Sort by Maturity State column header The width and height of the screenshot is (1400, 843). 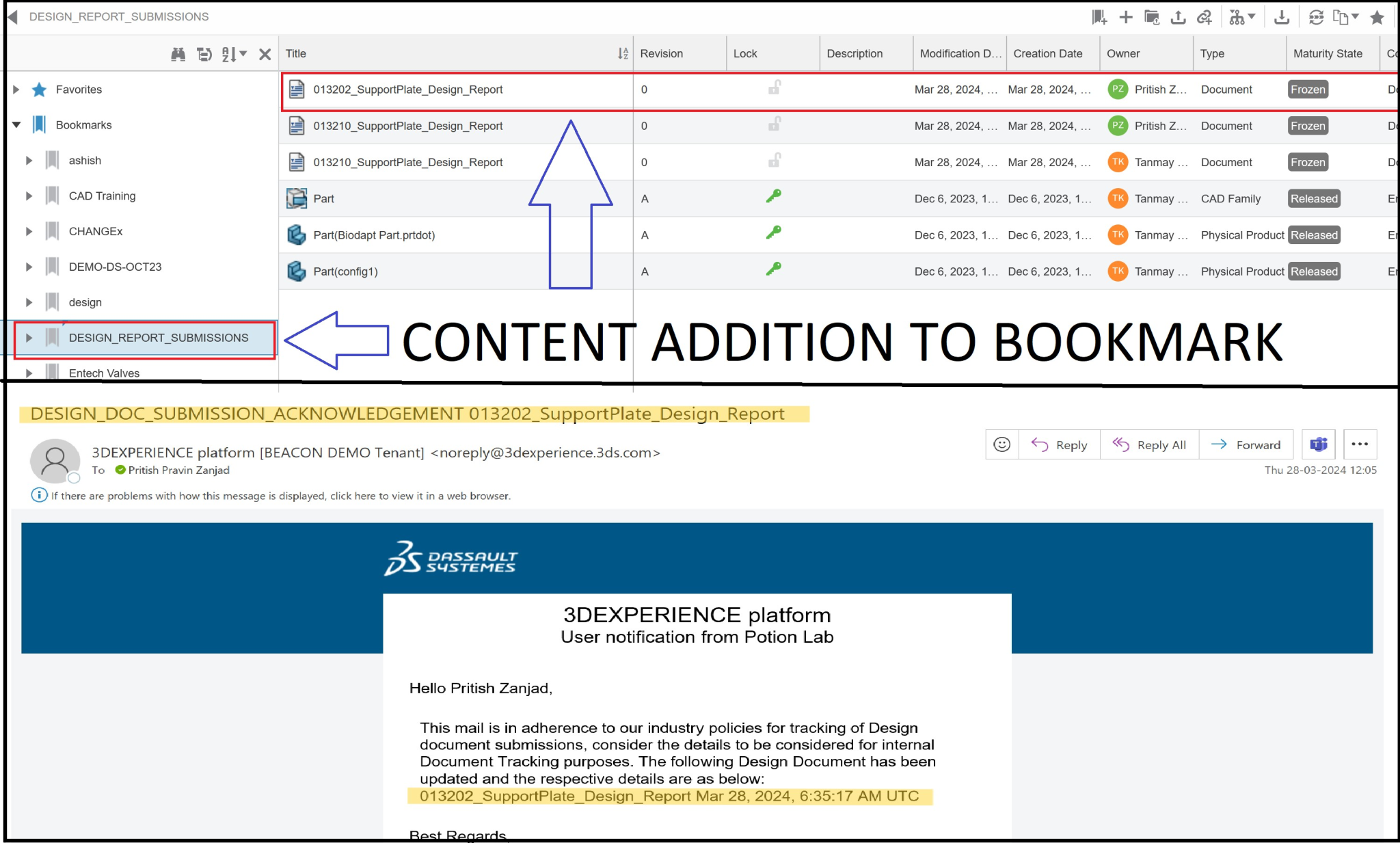tap(1328, 54)
